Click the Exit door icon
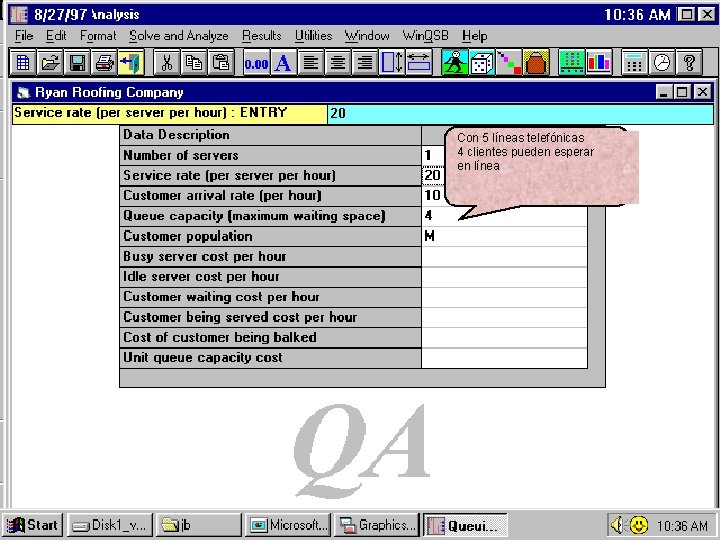The width and height of the screenshot is (720, 540). click(x=131, y=62)
